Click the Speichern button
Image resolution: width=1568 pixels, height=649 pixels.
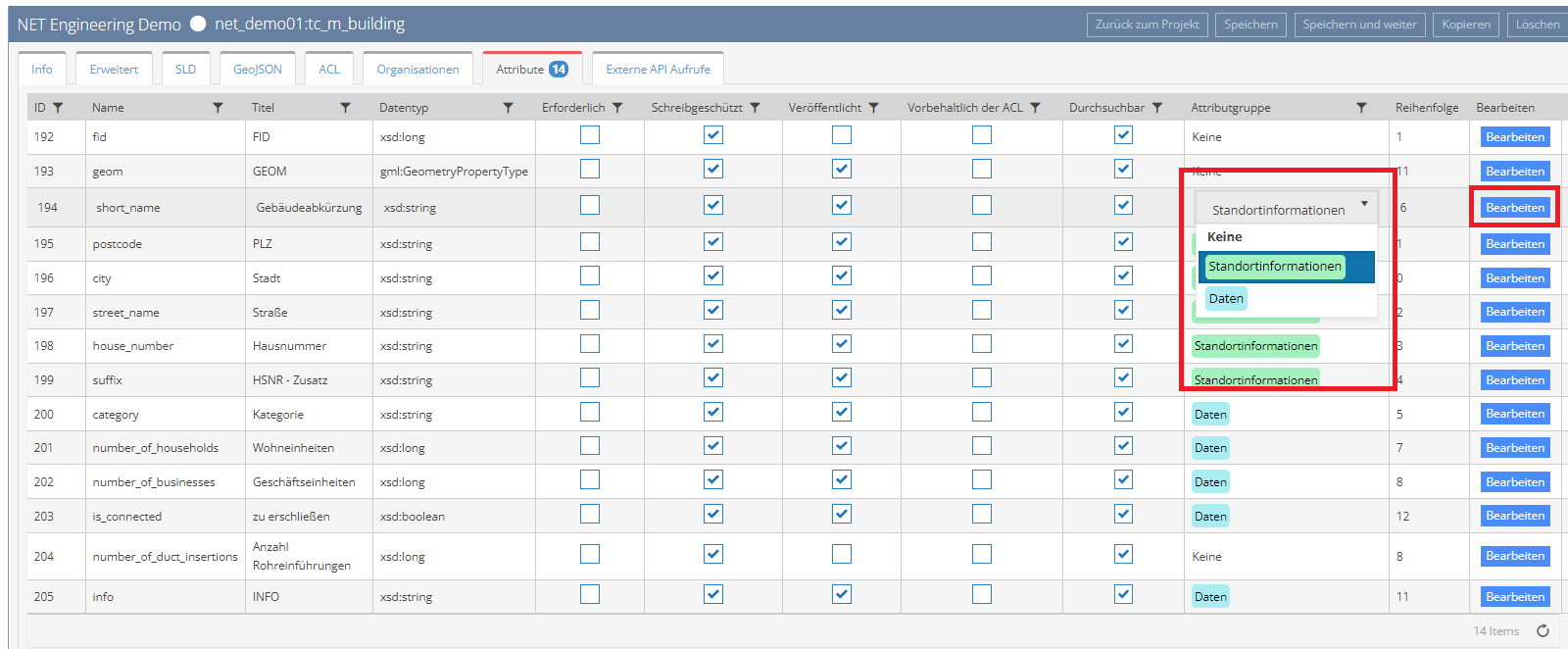coord(1250,25)
